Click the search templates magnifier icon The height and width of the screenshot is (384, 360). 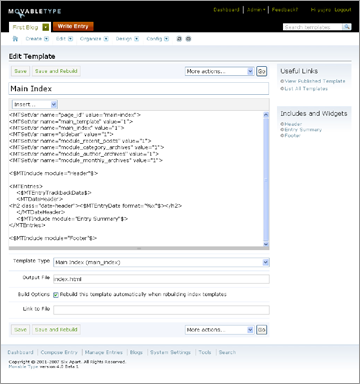point(347,27)
